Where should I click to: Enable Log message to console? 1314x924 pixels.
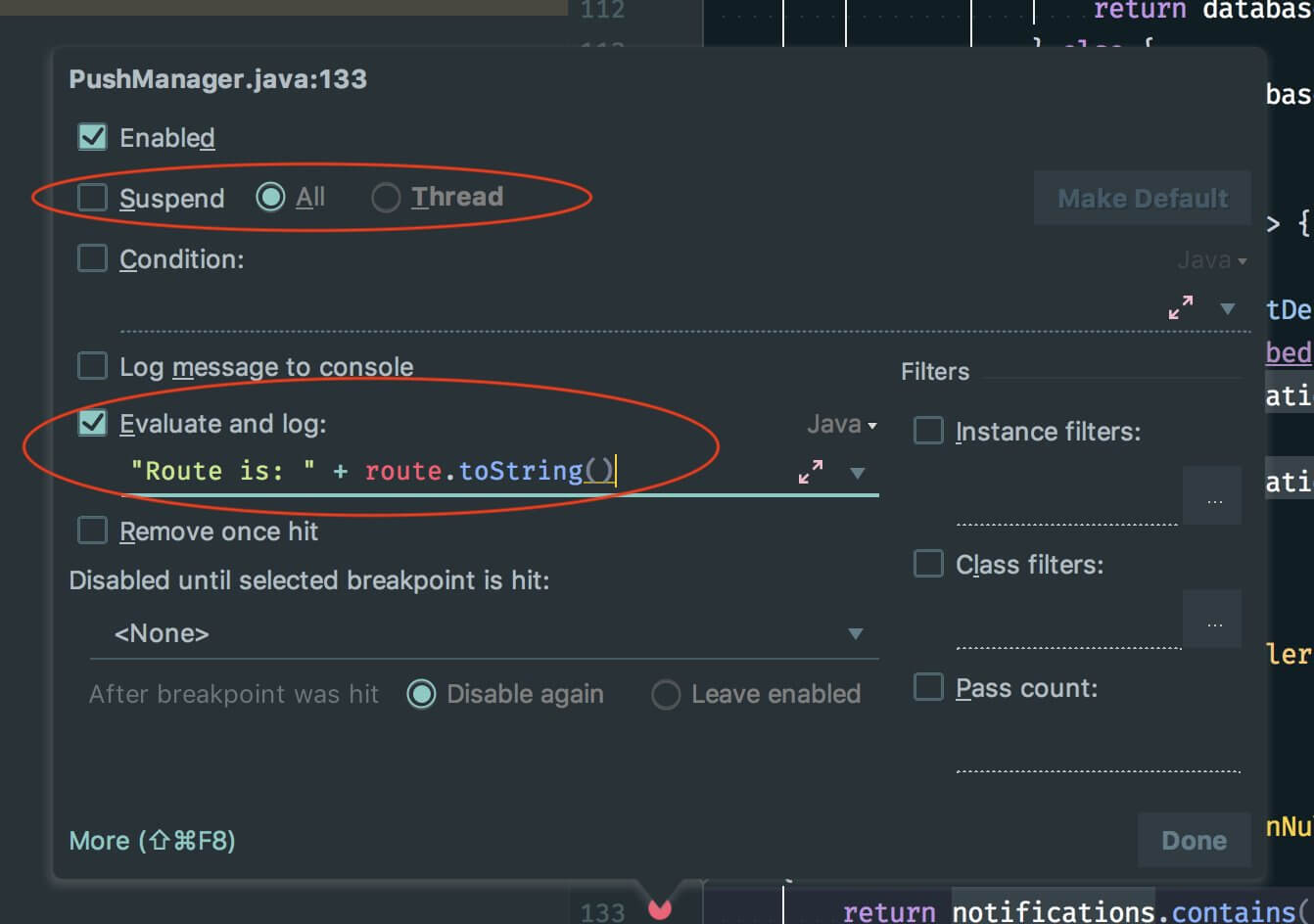click(x=91, y=366)
